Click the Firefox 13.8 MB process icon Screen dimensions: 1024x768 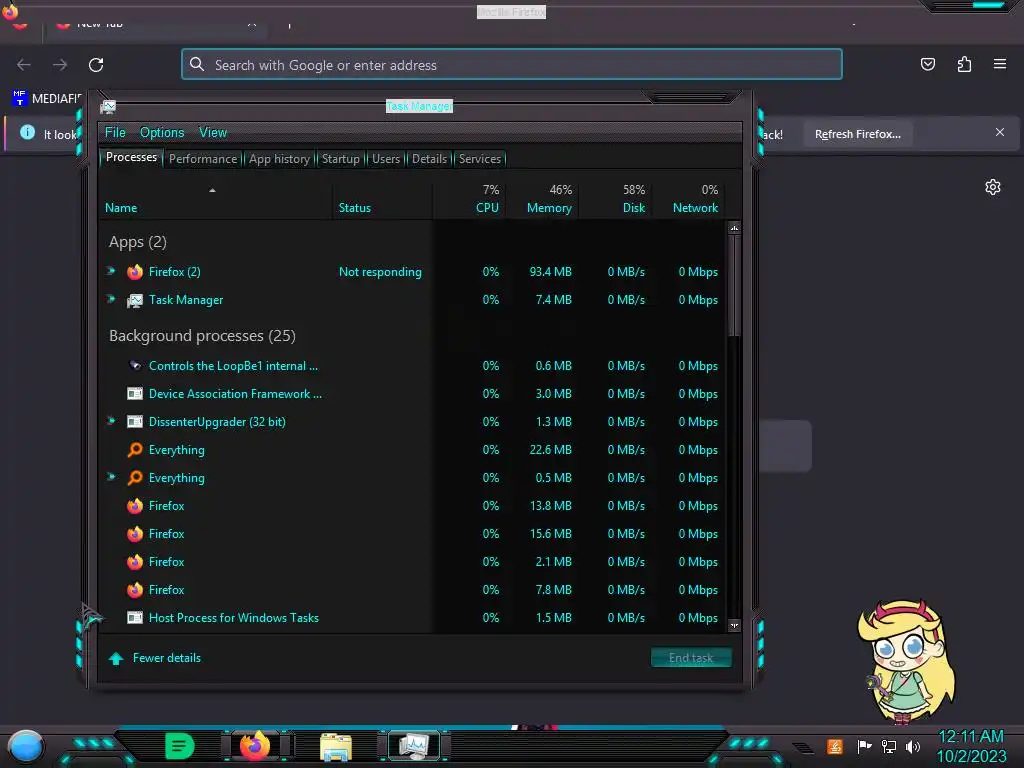pos(135,506)
